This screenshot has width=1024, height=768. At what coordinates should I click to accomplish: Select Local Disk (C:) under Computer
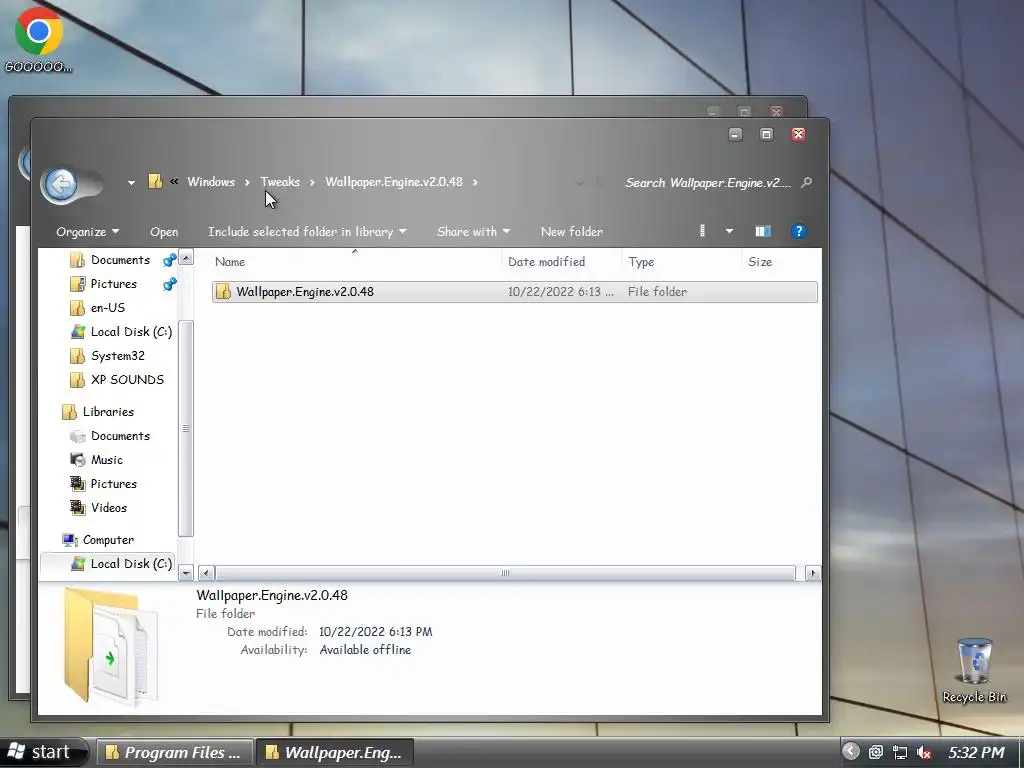point(131,564)
